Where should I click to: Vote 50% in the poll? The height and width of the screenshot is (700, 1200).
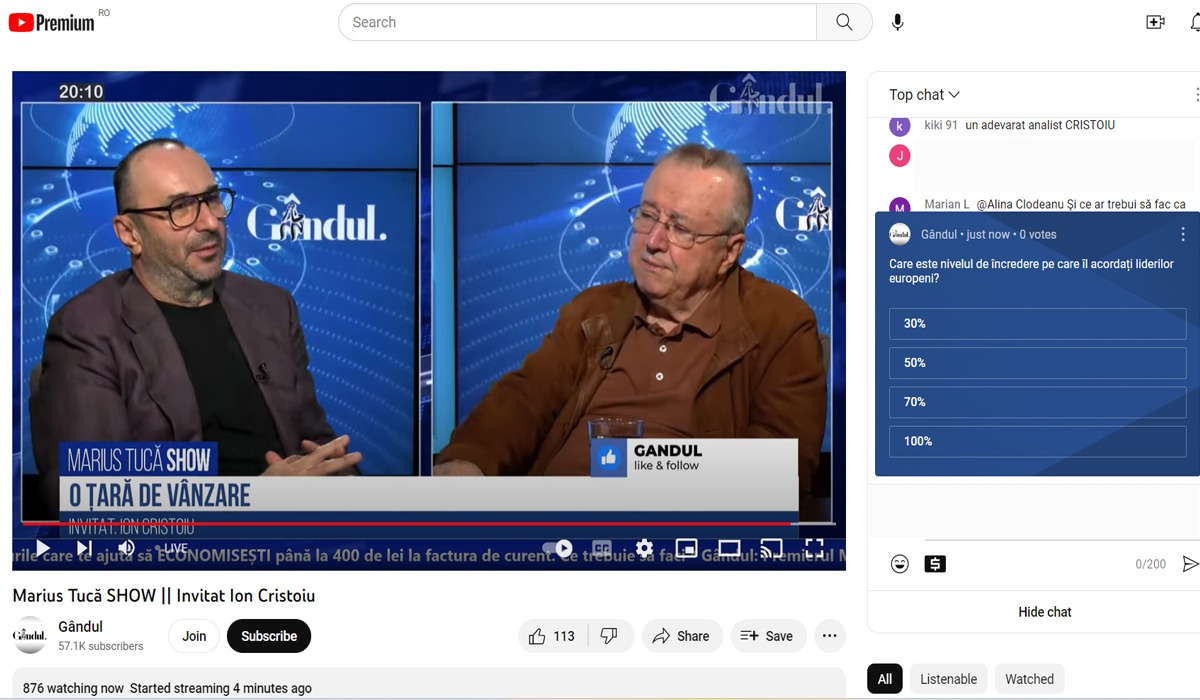pos(1037,363)
